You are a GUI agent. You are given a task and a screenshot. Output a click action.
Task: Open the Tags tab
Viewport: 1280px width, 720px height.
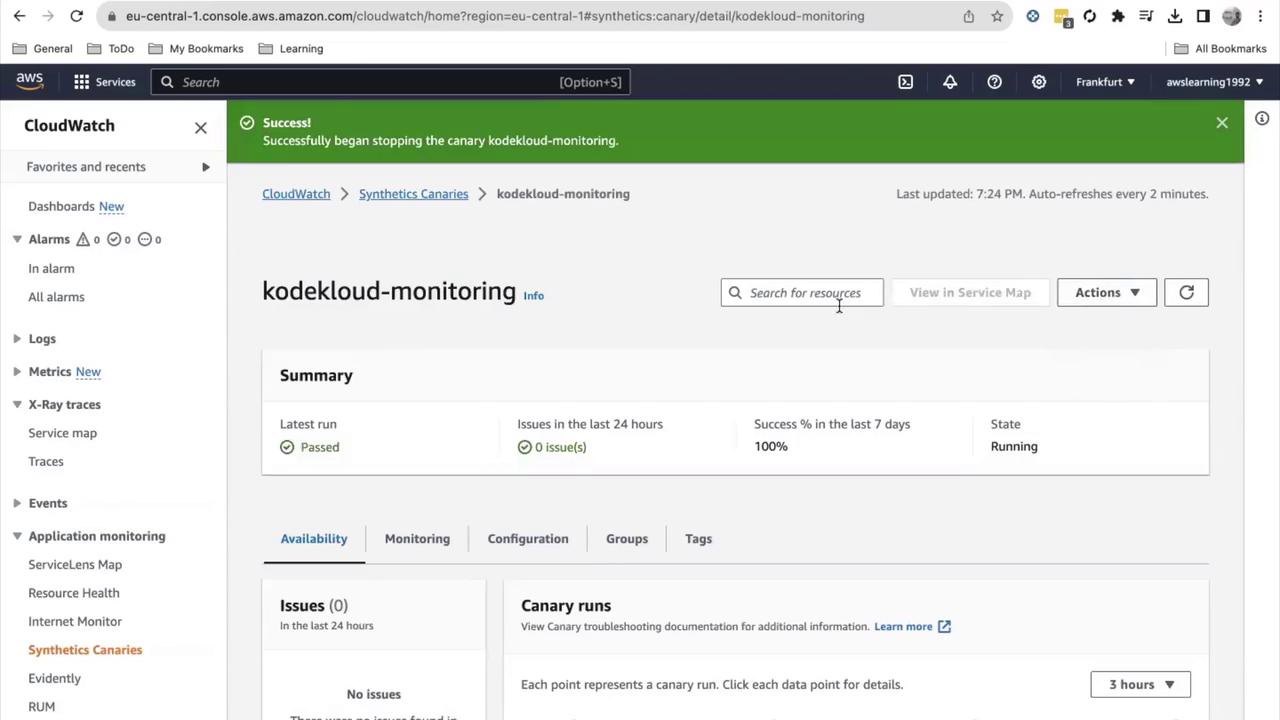tap(698, 539)
